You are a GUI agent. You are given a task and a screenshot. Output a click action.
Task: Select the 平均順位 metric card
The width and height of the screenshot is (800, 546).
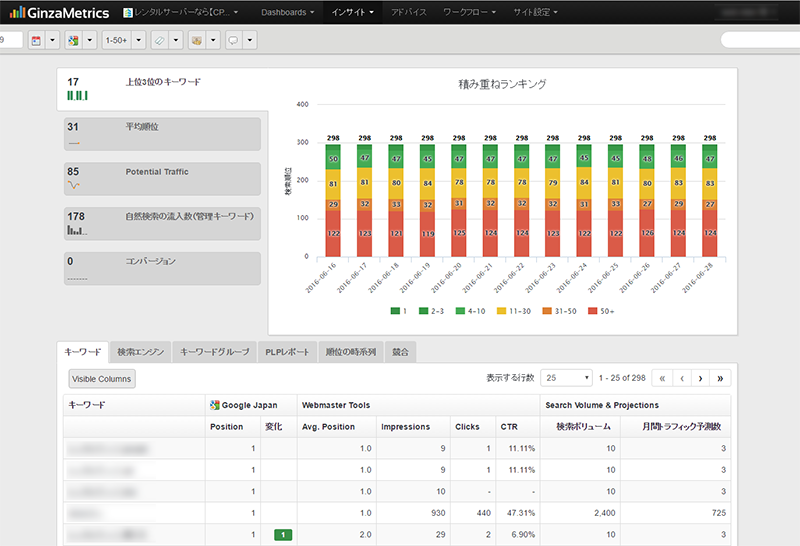click(x=162, y=134)
